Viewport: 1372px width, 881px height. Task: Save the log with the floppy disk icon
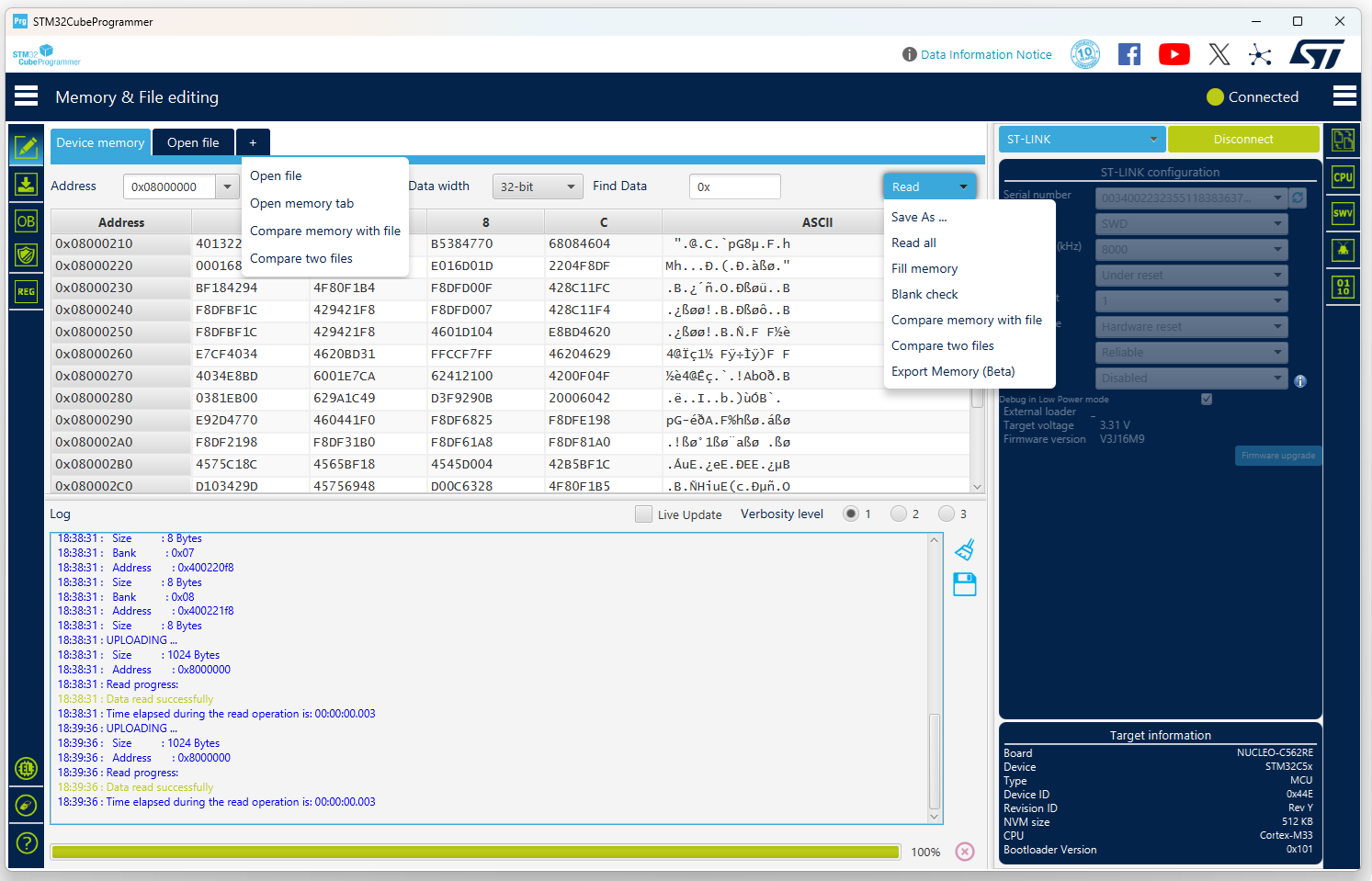pos(965,584)
